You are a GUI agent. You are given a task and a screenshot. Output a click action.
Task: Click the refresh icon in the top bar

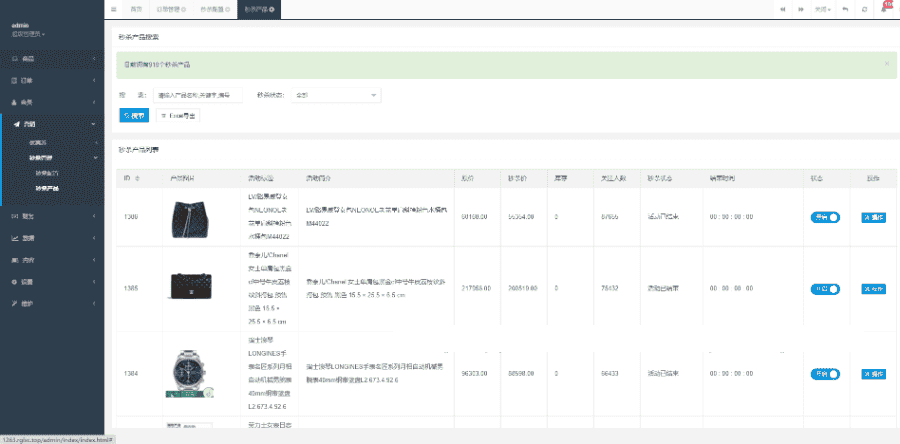864,9
